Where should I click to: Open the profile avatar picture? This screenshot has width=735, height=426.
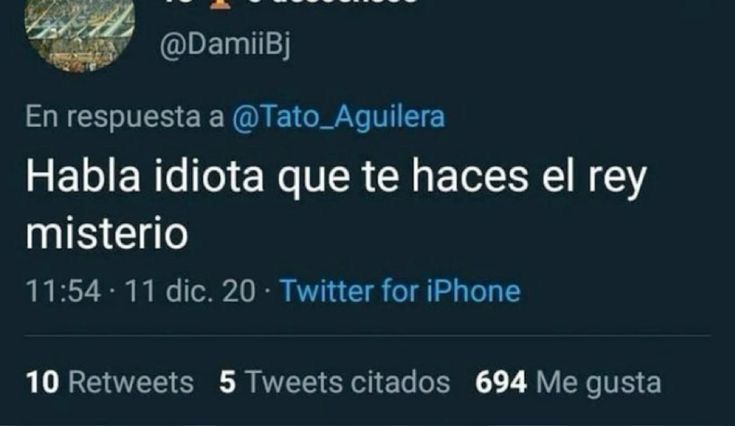point(80,34)
